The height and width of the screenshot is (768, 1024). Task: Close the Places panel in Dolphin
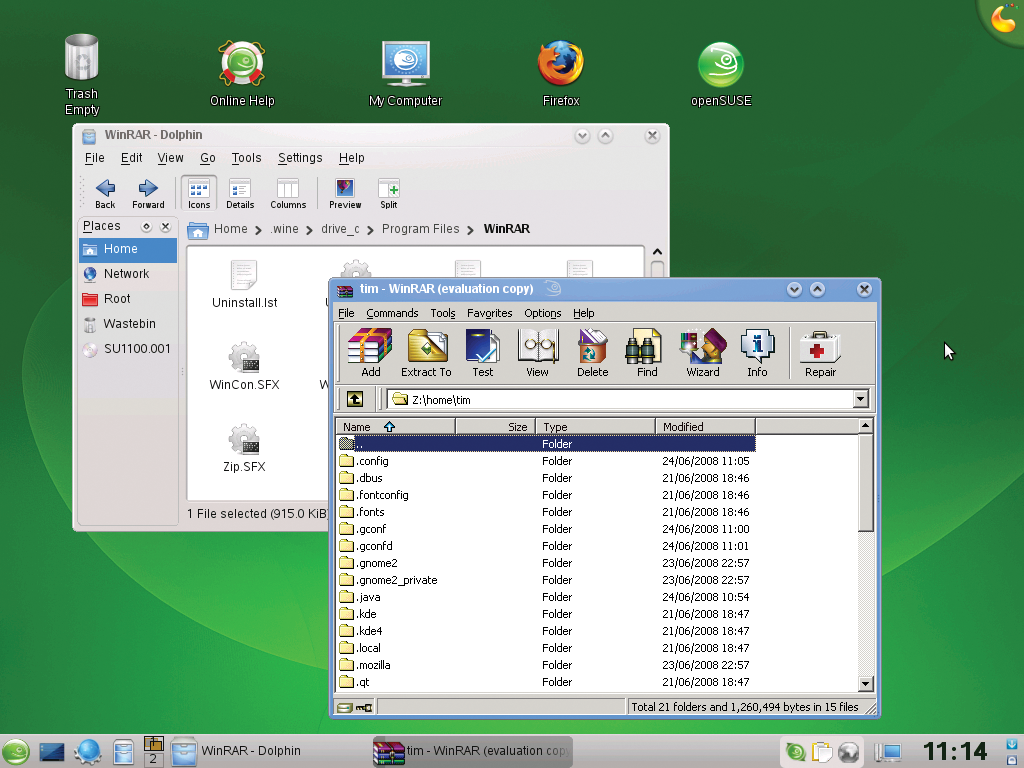tap(166, 227)
